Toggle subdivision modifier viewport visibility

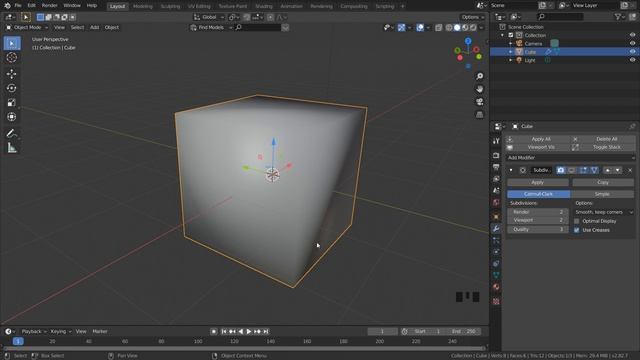pos(571,170)
